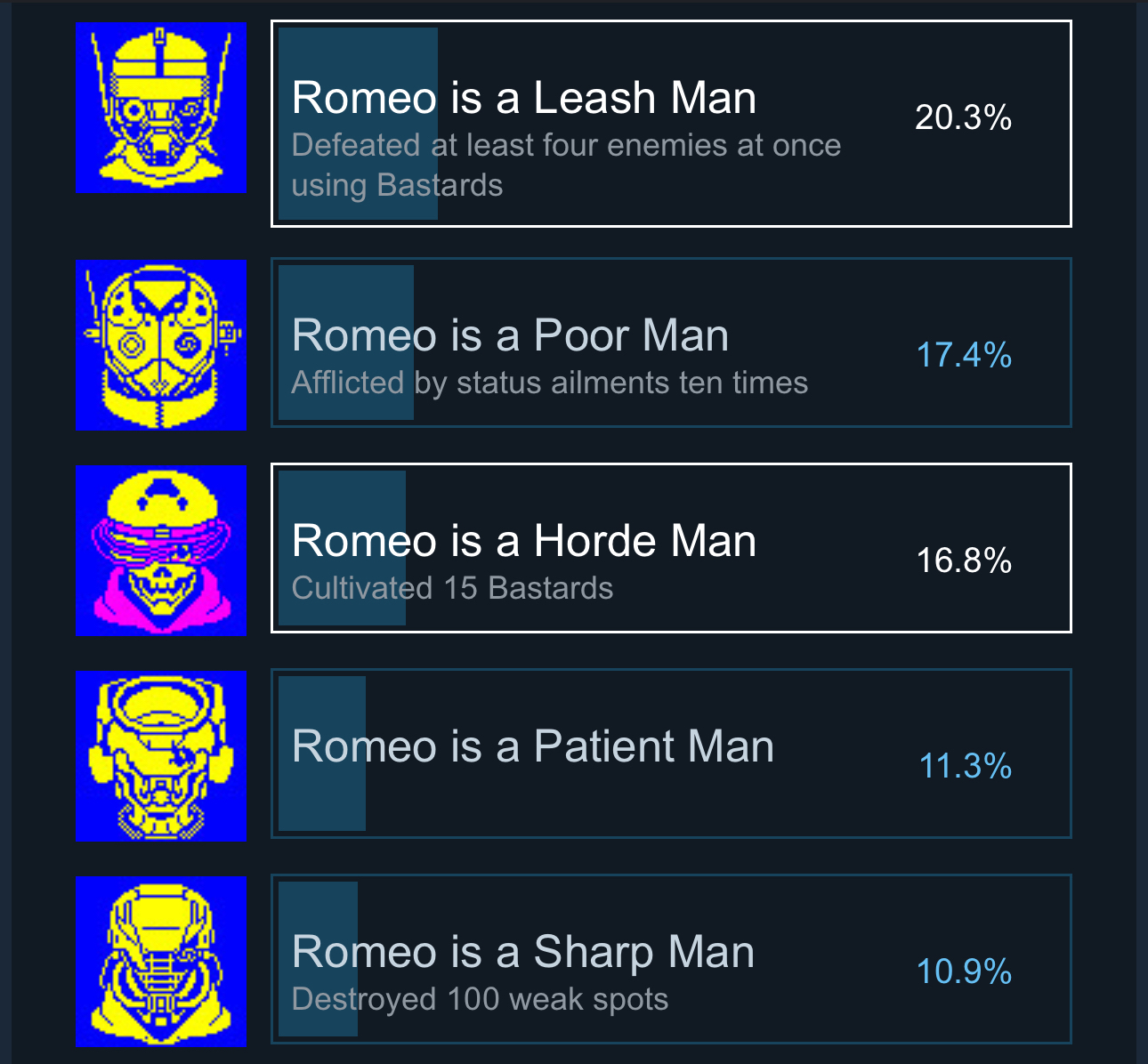Viewport: 1148px width, 1064px height.
Task: Click the "Romeo is a Patient Man" title
Action: [532, 746]
